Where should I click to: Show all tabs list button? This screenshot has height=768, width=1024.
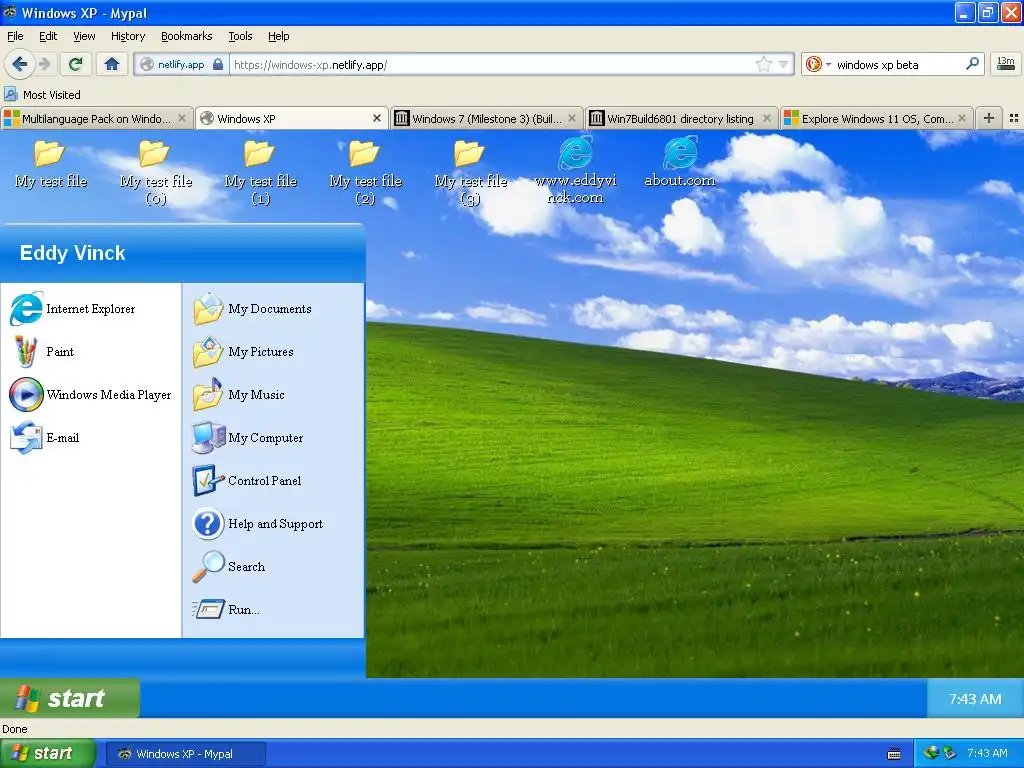(1014, 118)
